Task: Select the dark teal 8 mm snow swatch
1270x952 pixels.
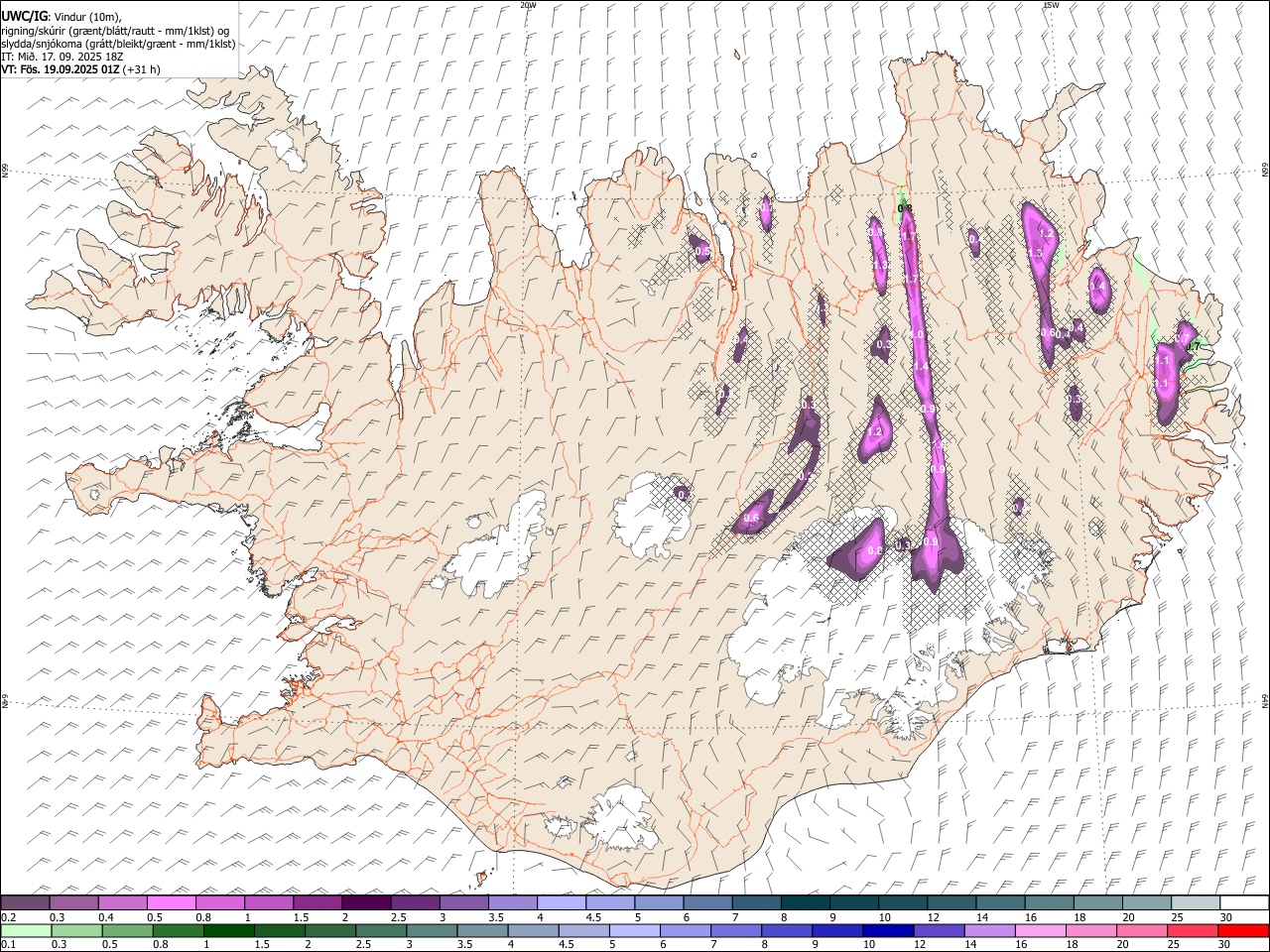Action: [x=805, y=902]
